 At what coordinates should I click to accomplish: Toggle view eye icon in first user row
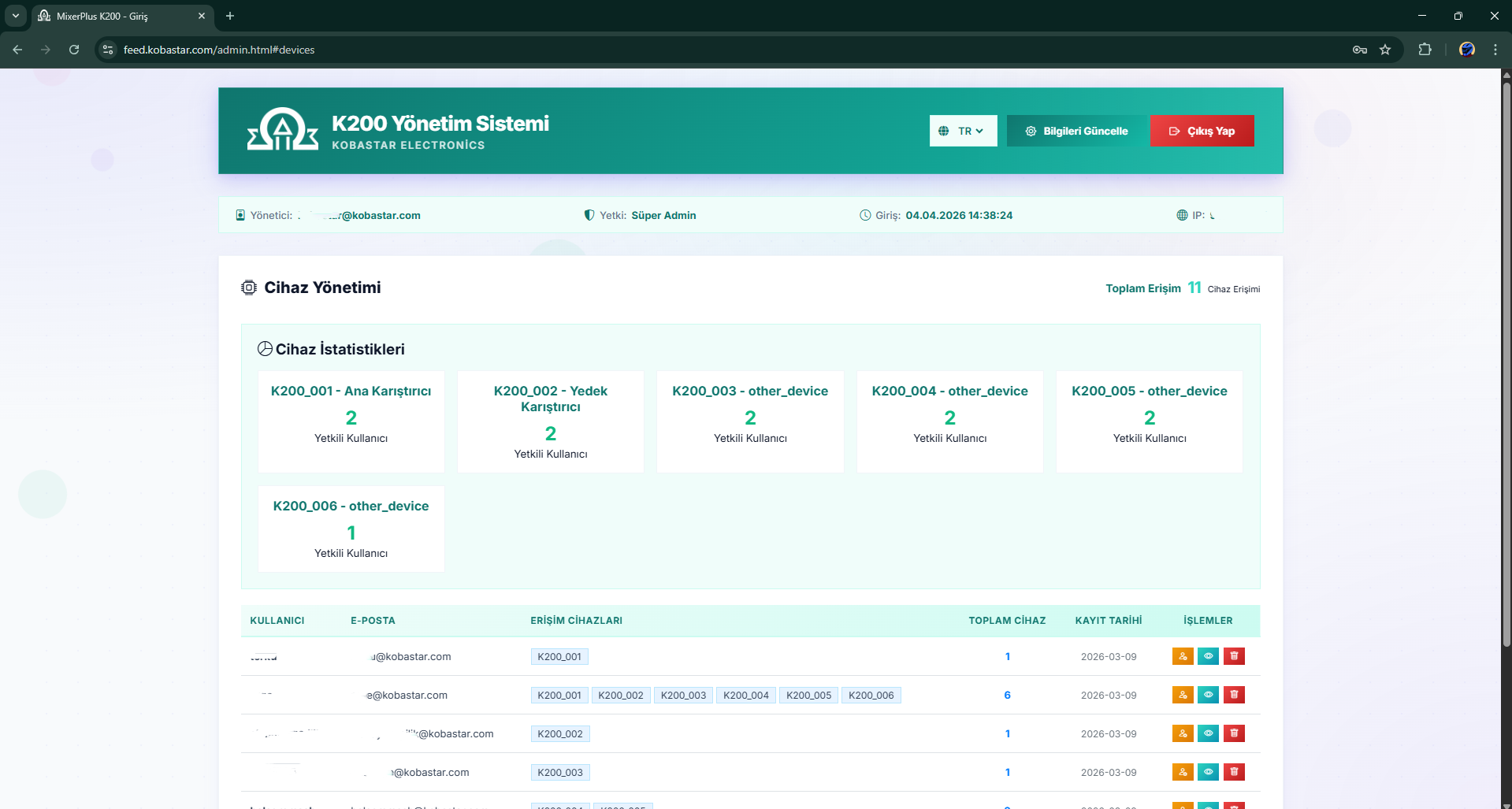[x=1208, y=656]
